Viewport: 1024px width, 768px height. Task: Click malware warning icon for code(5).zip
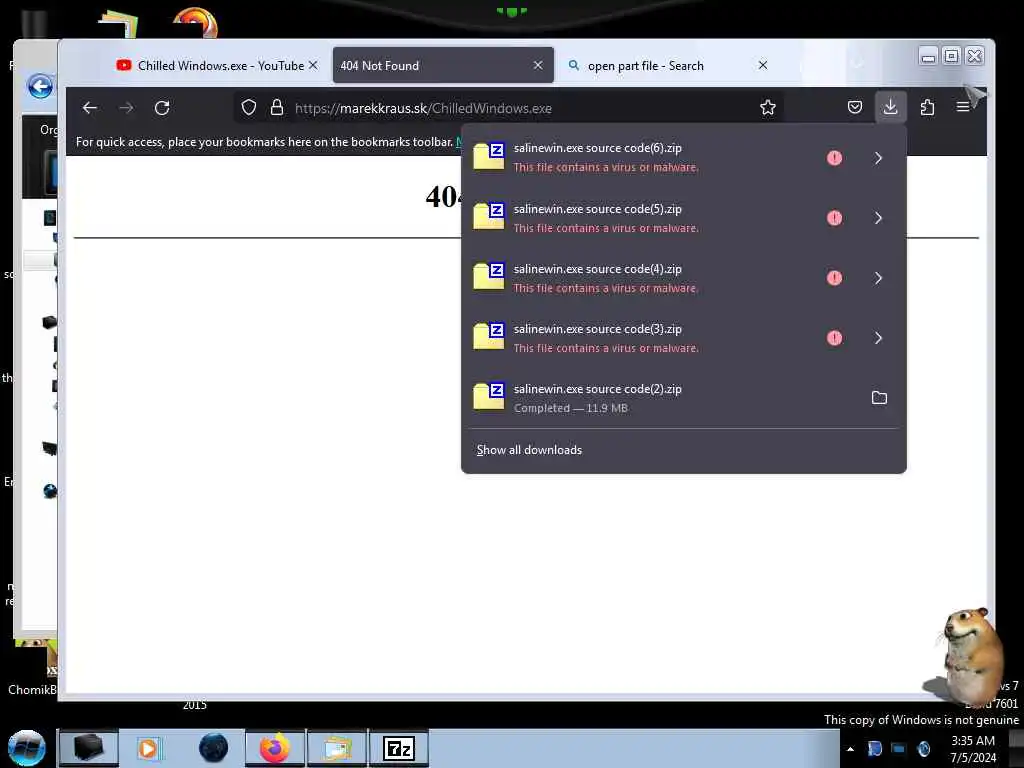pyautogui.click(x=835, y=218)
